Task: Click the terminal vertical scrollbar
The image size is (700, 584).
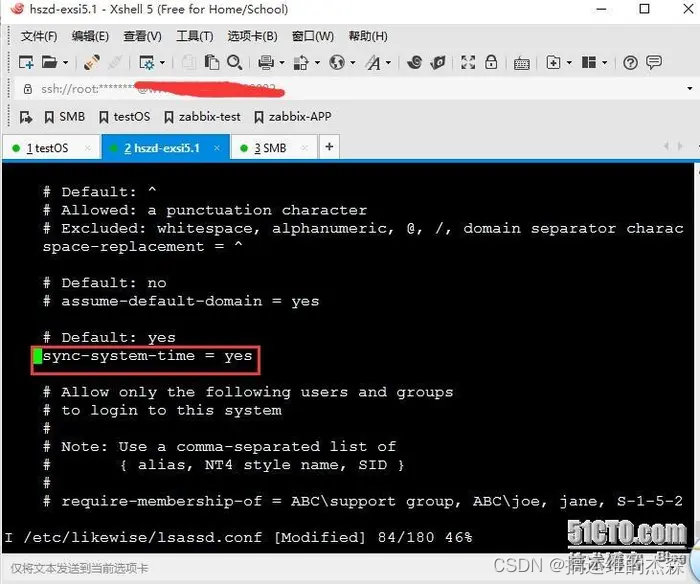Action: point(697,357)
